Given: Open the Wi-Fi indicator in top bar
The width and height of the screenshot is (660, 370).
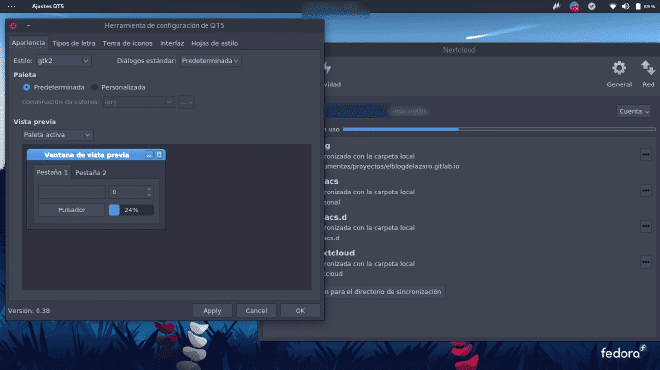Looking at the screenshot, I should pyautogui.click(x=612, y=6).
